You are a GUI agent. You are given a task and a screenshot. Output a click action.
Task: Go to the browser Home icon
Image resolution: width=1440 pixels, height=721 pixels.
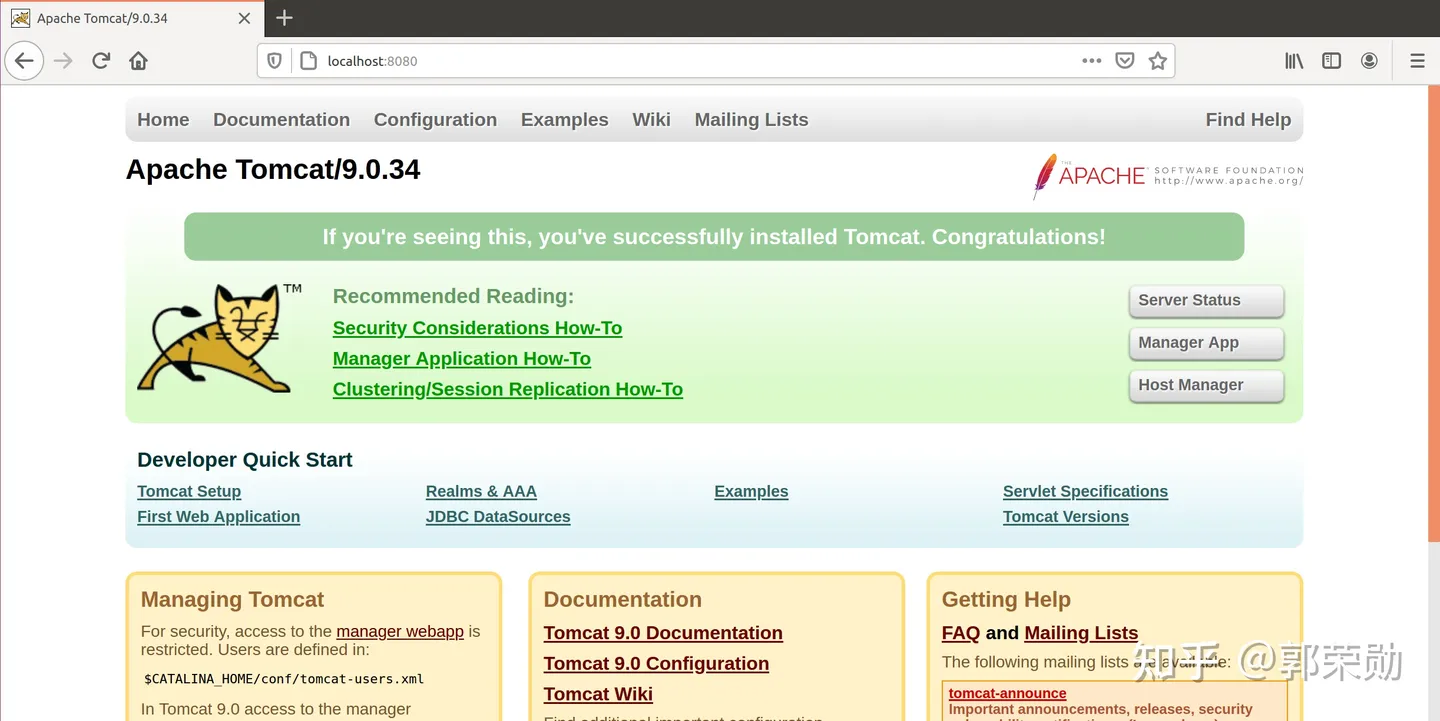tap(139, 61)
